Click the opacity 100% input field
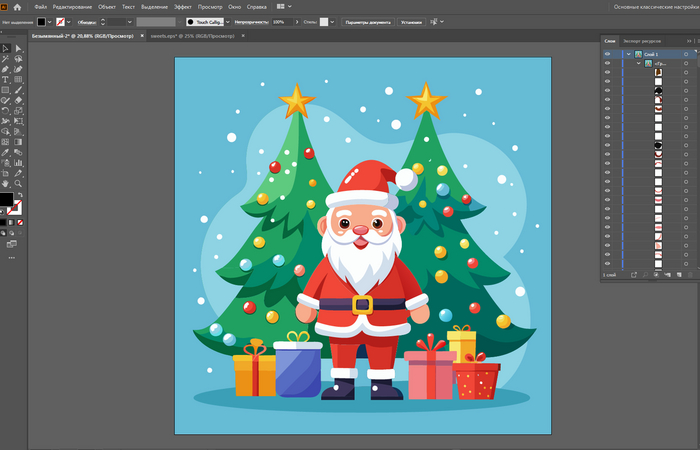Image resolution: width=700 pixels, height=450 pixels. 282,22
